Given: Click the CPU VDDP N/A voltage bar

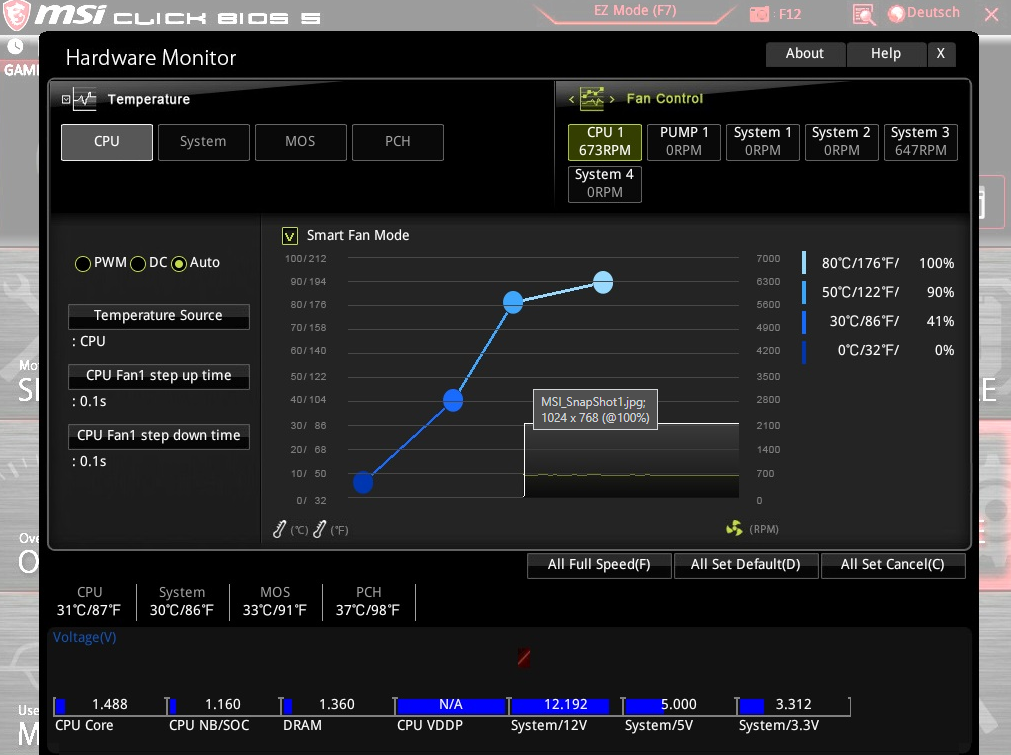Looking at the screenshot, I should point(451,705).
